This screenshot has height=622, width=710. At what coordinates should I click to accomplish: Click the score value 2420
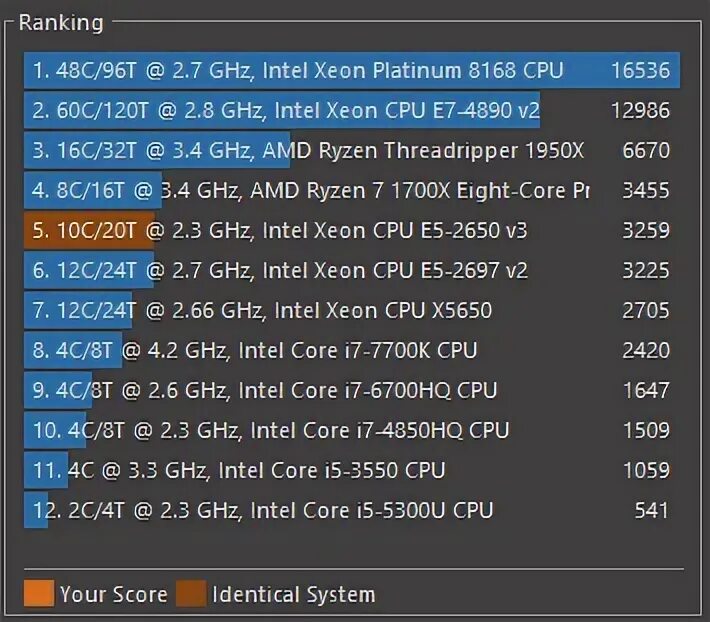click(x=646, y=350)
